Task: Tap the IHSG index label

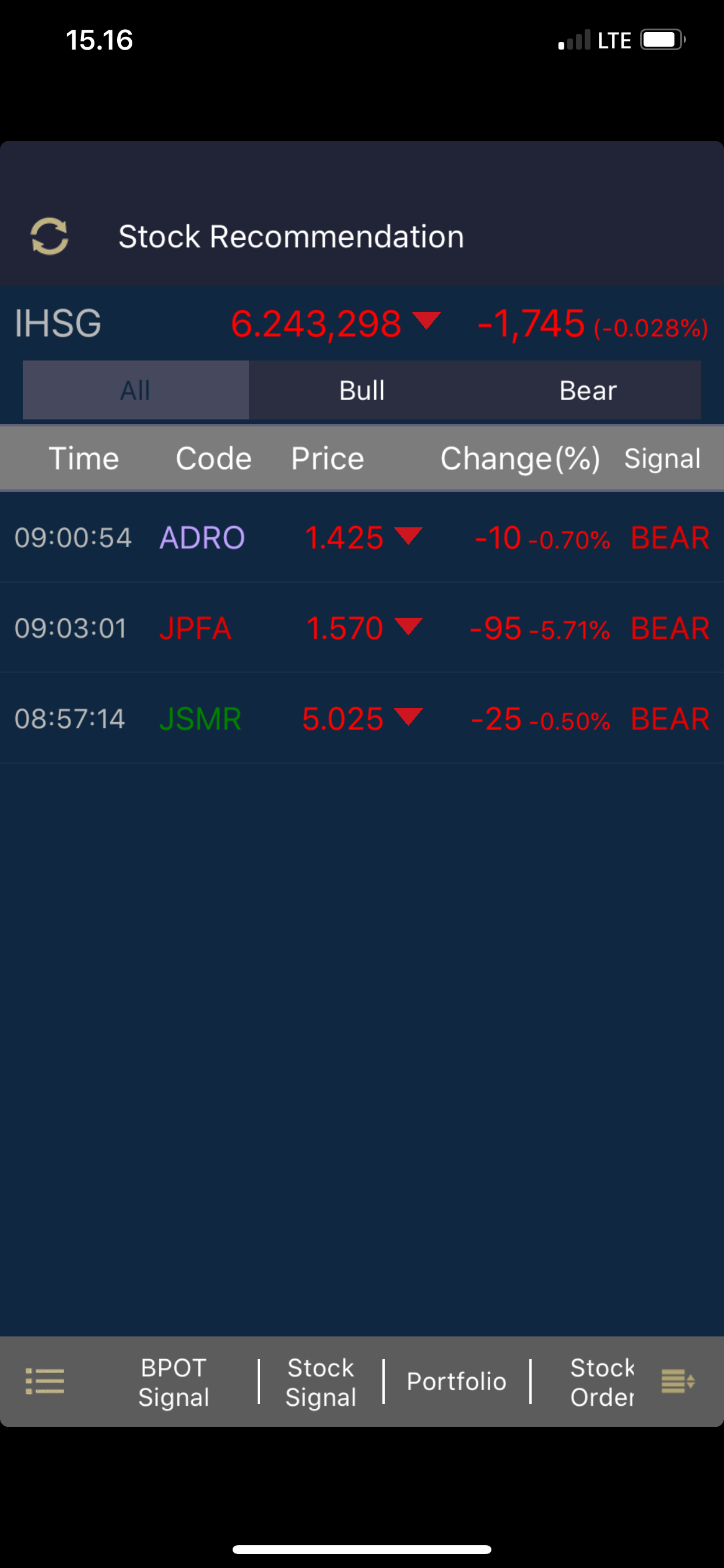Action: pyautogui.click(x=58, y=323)
